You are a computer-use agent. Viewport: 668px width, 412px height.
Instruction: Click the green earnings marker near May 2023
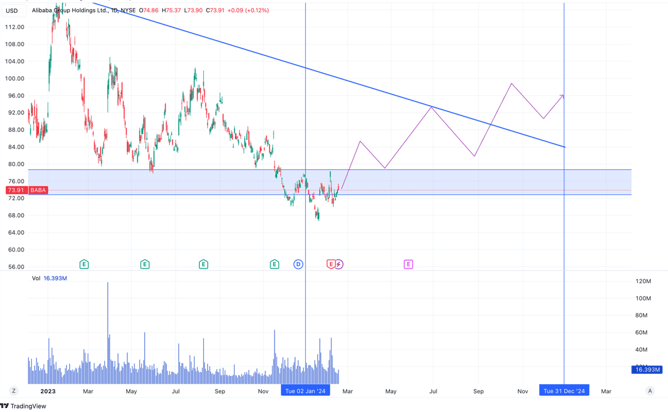pyautogui.click(x=145, y=264)
